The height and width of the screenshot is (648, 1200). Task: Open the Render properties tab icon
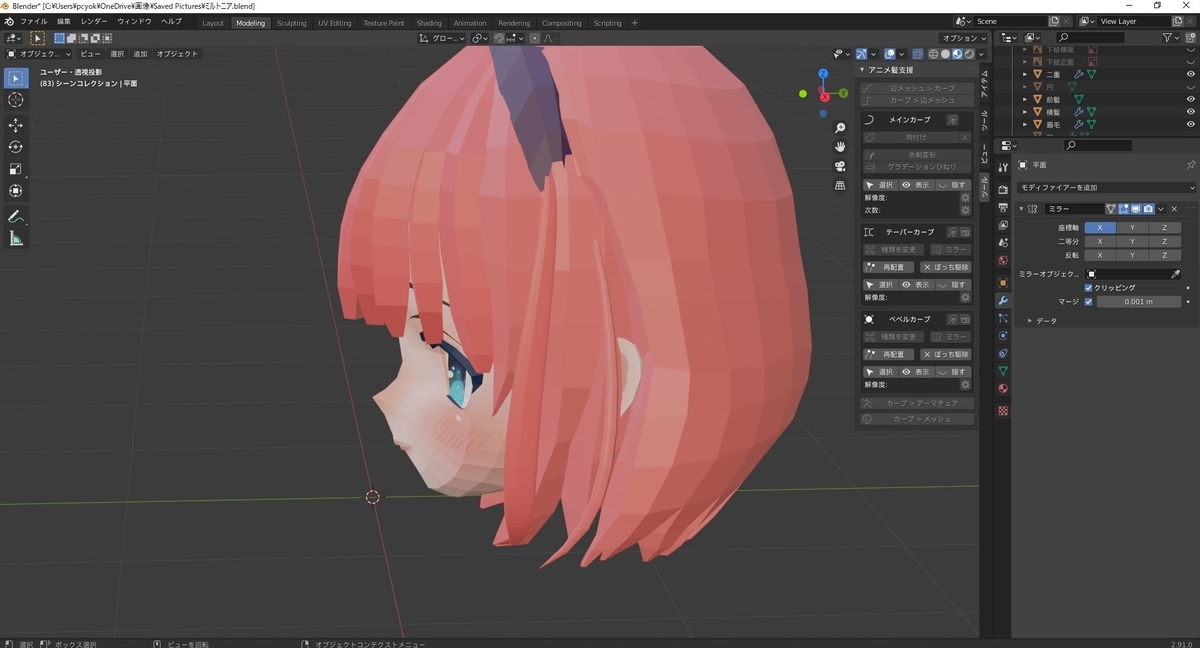1003,190
